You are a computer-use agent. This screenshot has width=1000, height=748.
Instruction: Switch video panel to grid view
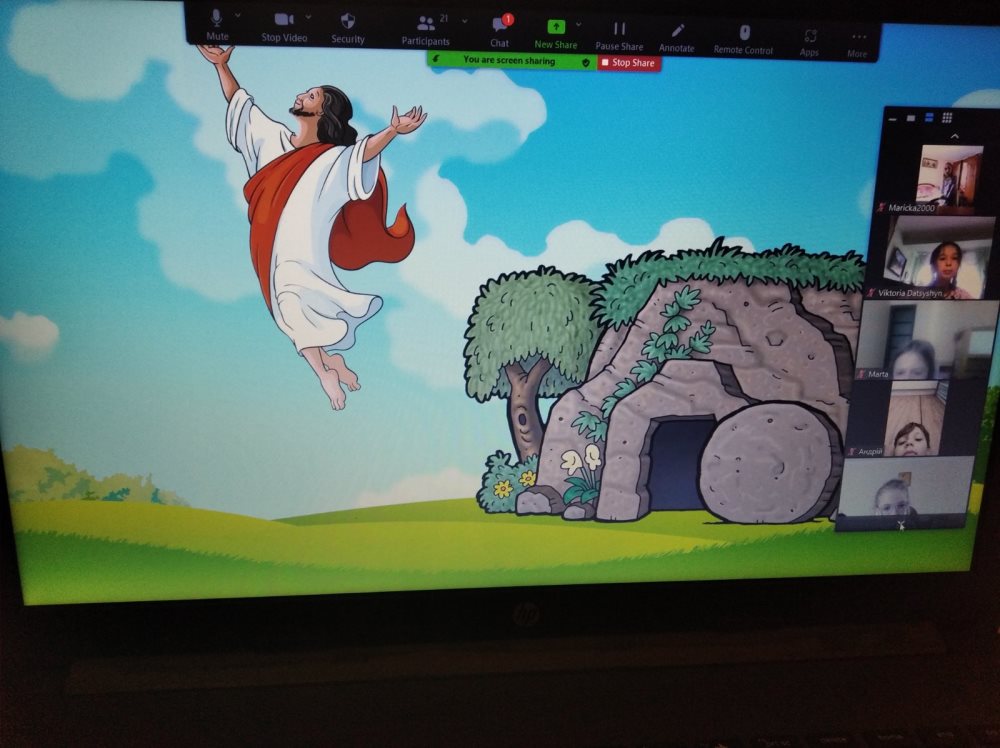[x=947, y=117]
